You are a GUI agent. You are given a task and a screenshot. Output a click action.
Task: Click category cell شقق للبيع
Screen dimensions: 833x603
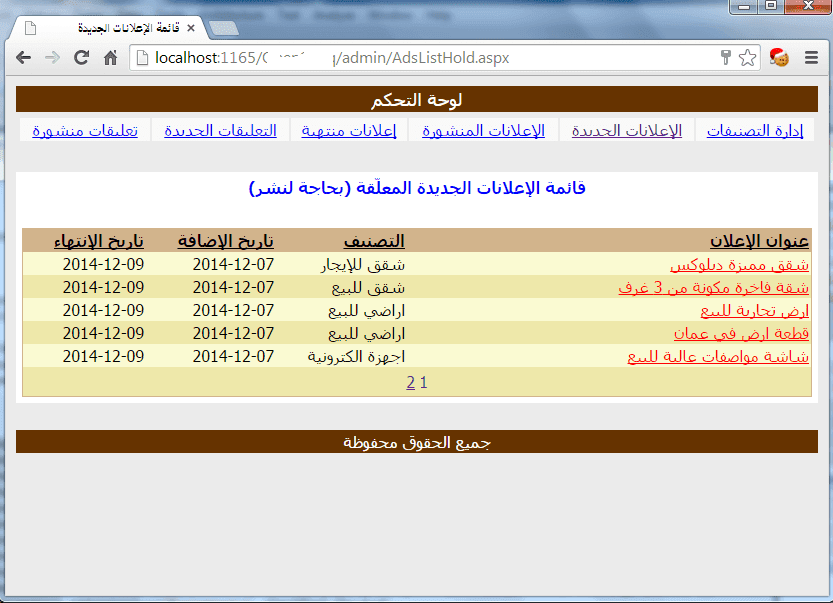[x=368, y=287]
